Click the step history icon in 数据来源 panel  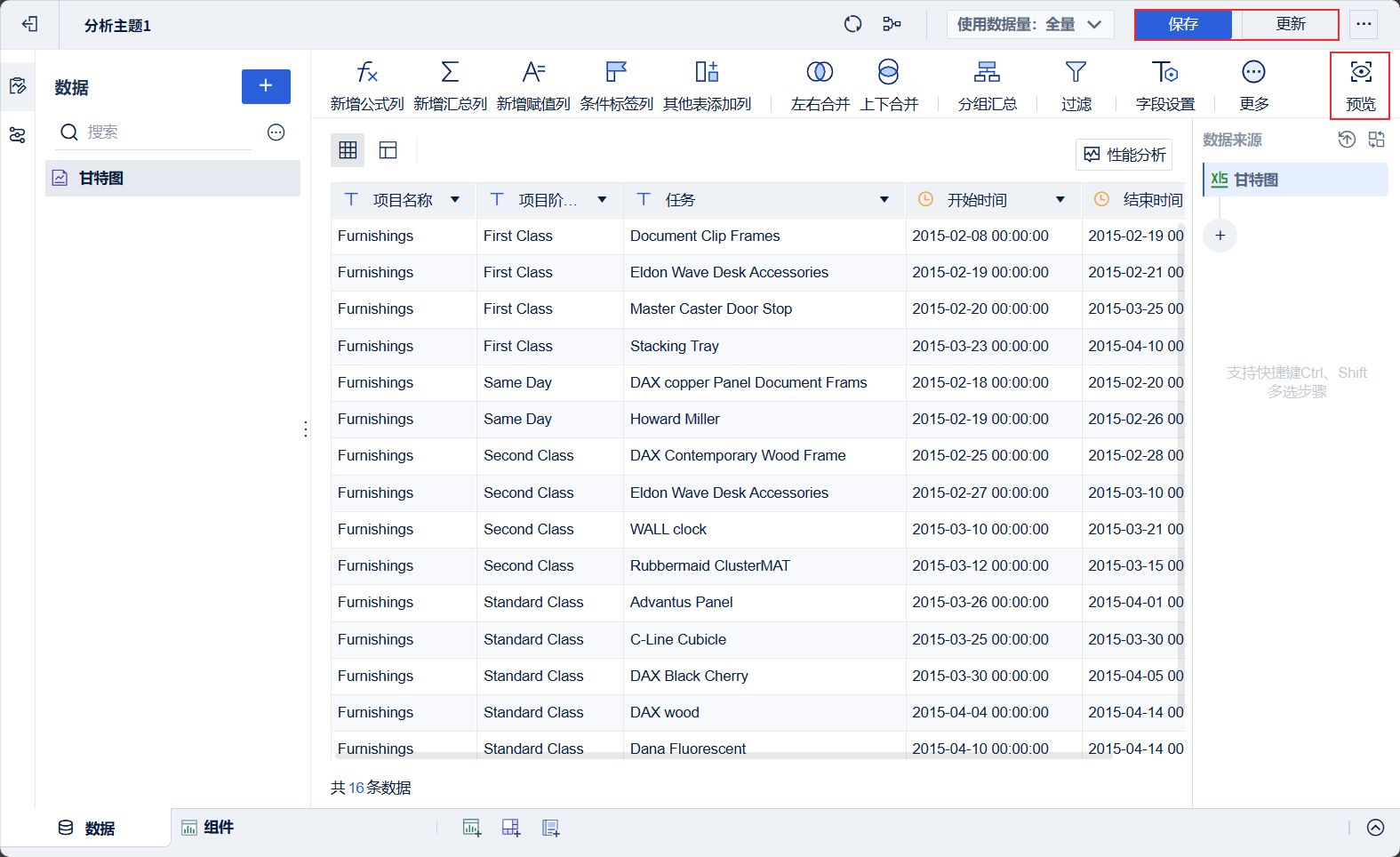tap(1347, 140)
